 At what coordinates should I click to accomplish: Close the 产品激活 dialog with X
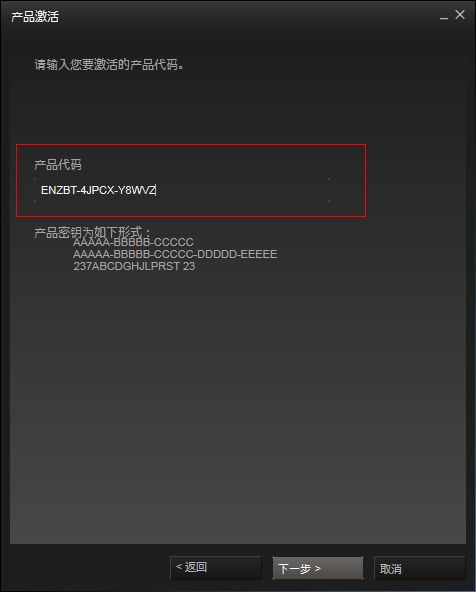(x=460, y=15)
